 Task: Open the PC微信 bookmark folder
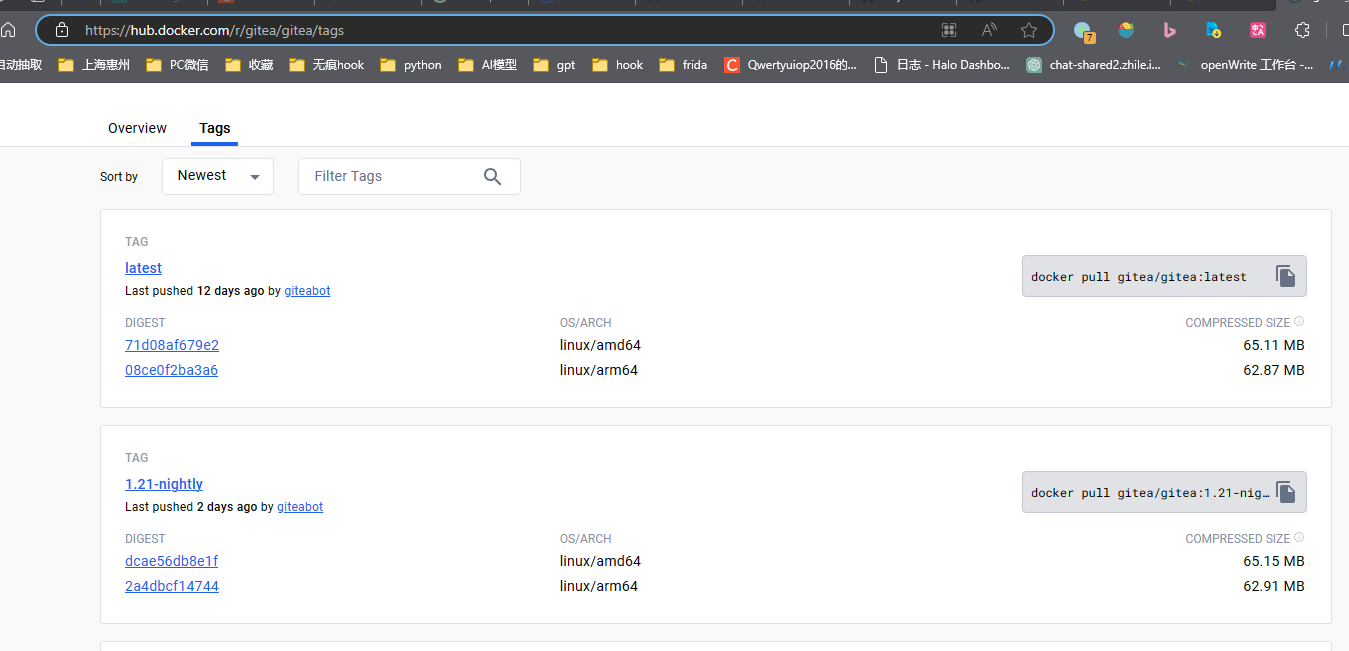[177, 65]
